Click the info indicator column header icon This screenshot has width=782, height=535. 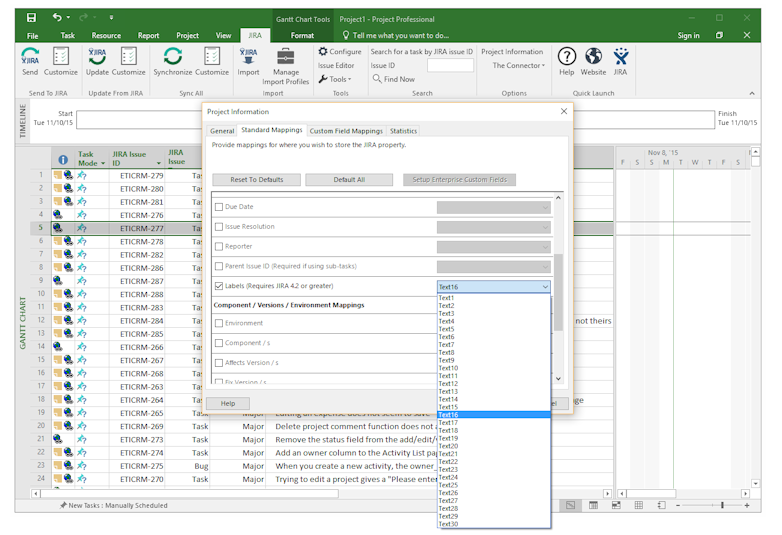click(63, 160)
